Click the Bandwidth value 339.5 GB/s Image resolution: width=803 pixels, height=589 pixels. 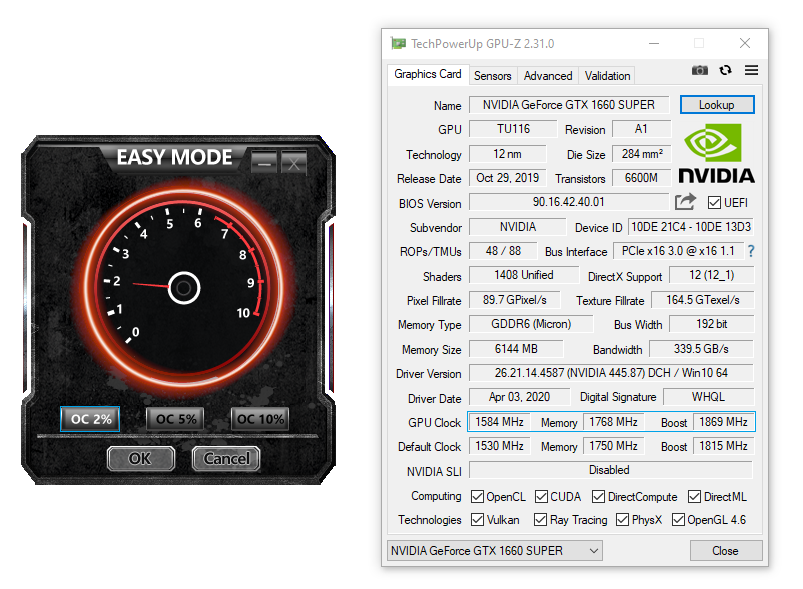pos(702,349)
